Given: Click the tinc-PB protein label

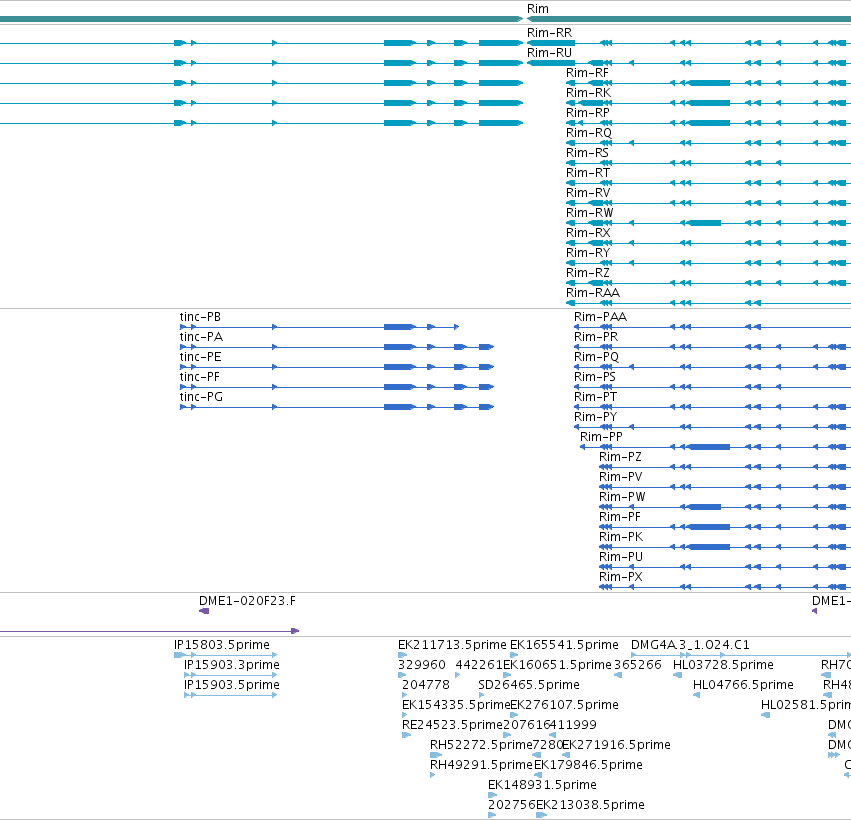Looking at the screenshot, I should click(200, 317).
